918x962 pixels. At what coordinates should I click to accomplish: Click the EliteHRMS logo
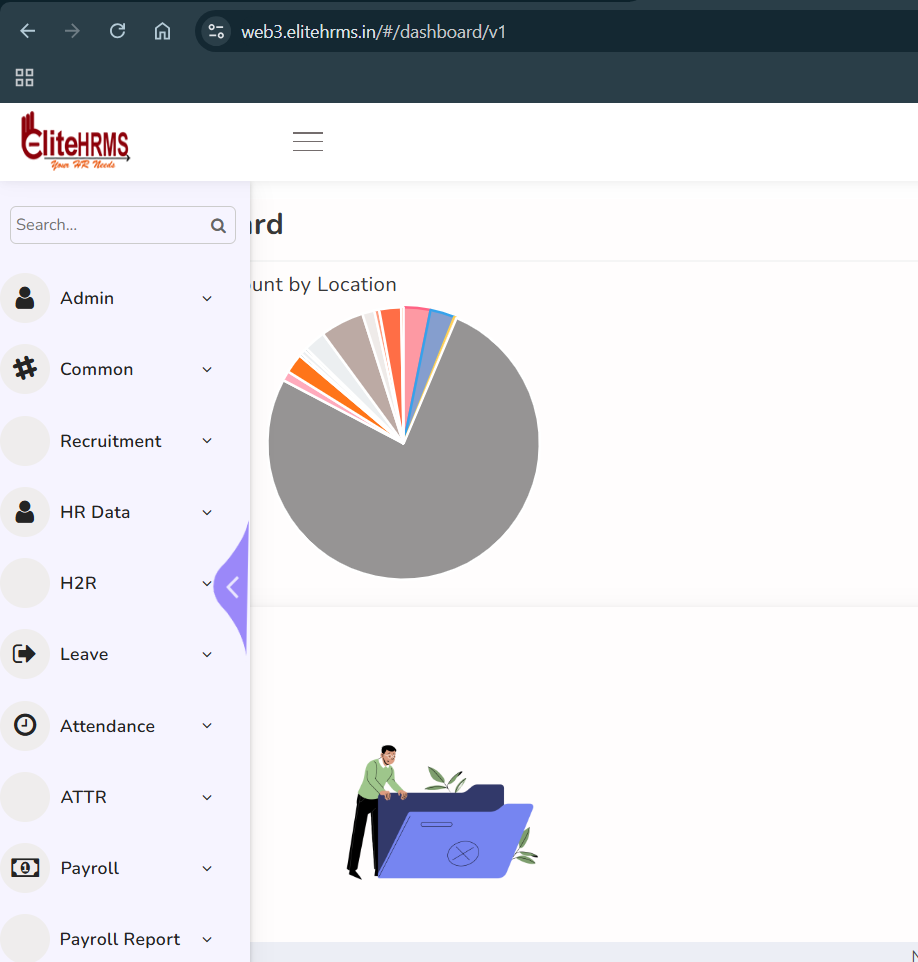tap(75, 141)
